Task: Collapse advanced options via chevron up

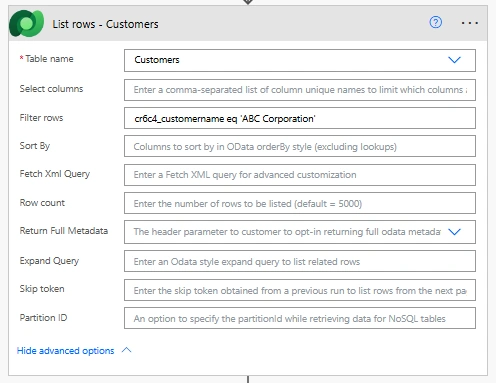Action: click(x=127, y=350)
